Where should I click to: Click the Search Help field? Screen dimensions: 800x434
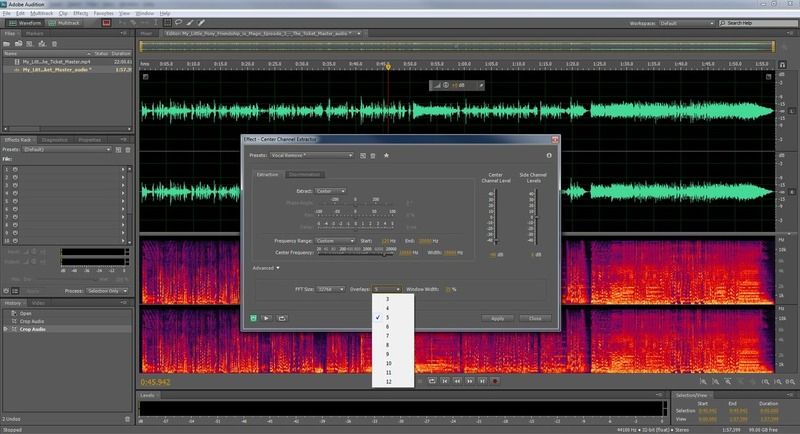(757, 23)
